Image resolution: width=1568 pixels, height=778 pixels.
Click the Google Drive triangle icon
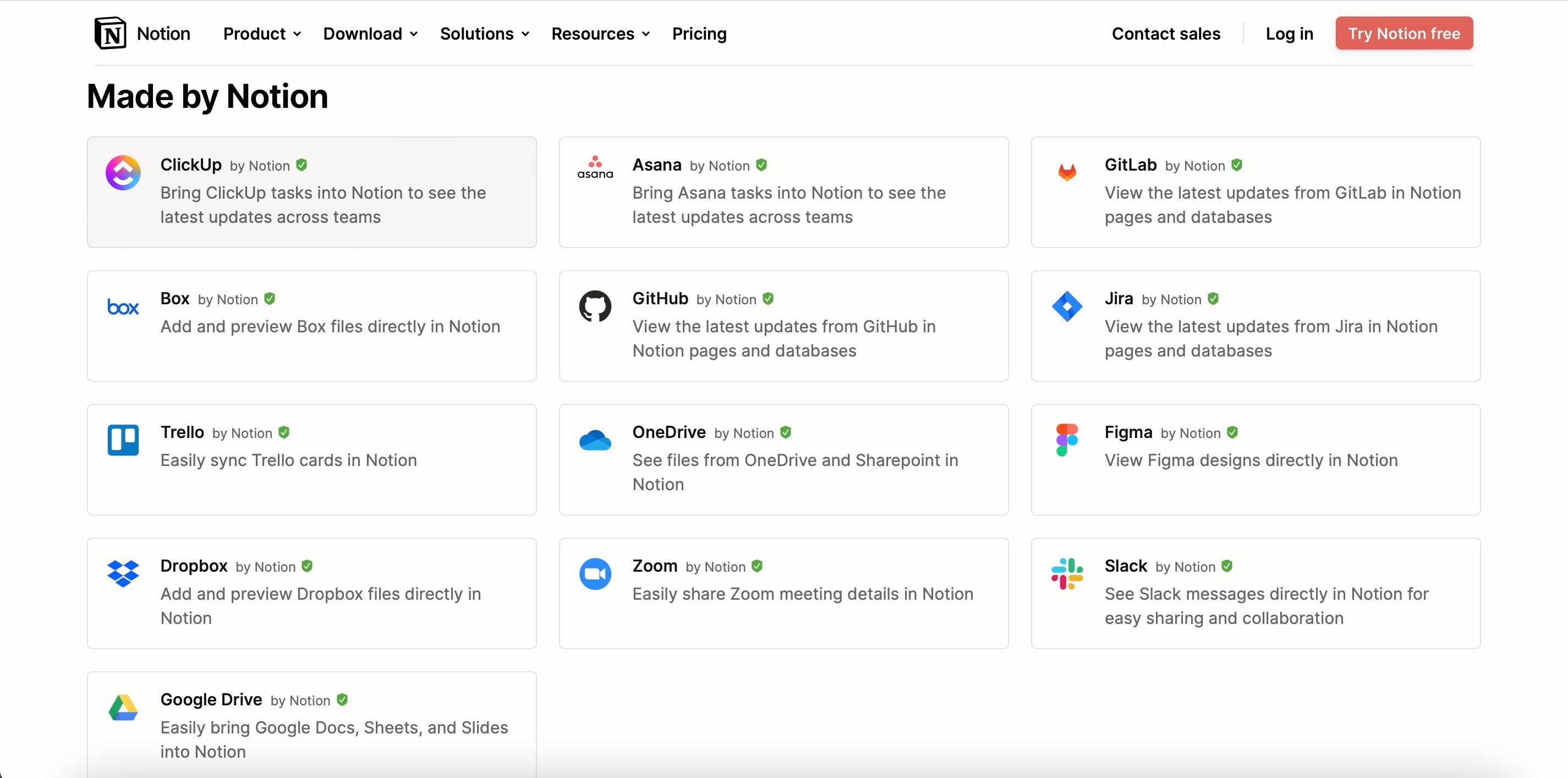[x=123, y=708]
